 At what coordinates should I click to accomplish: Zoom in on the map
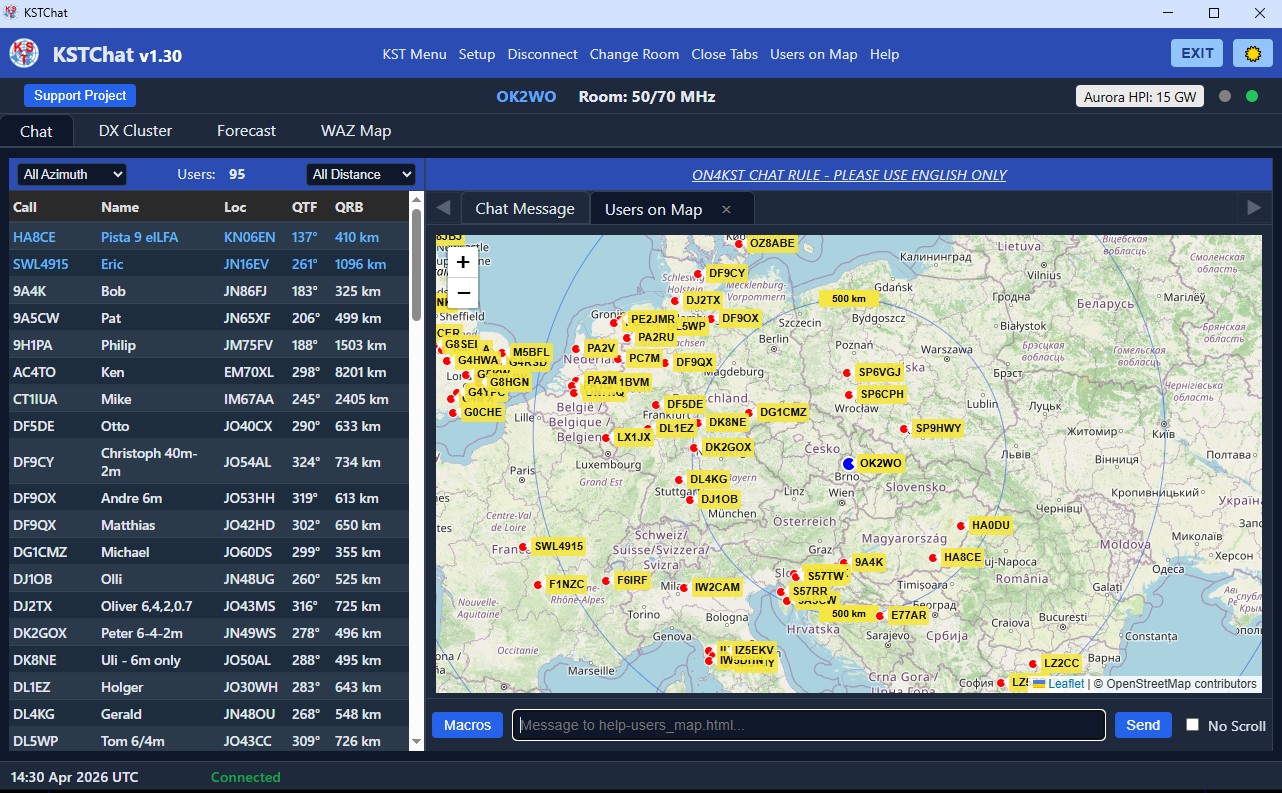(x=462, y=262)
